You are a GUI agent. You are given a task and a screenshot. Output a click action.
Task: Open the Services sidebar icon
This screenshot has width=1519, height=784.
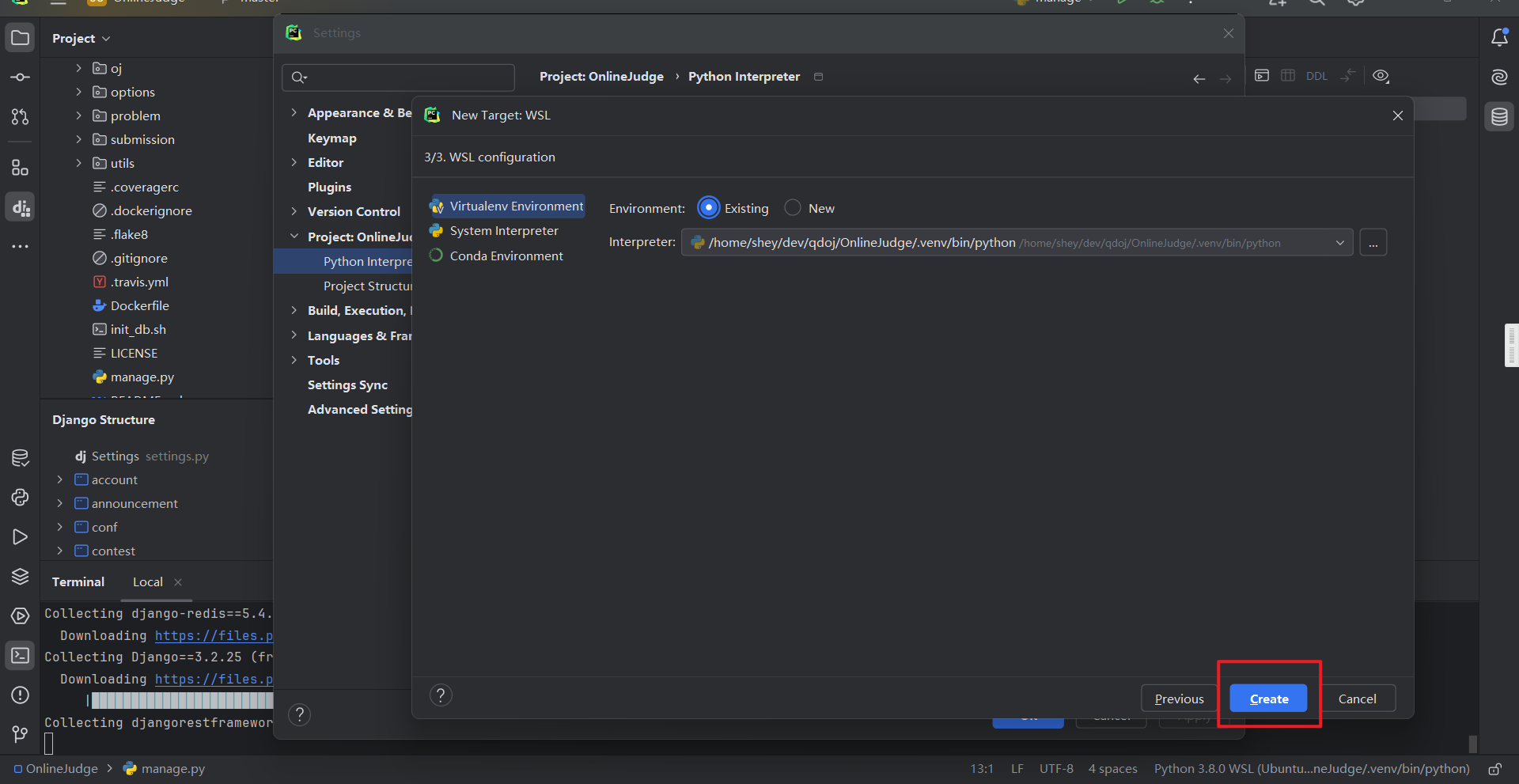coord(21,615)
